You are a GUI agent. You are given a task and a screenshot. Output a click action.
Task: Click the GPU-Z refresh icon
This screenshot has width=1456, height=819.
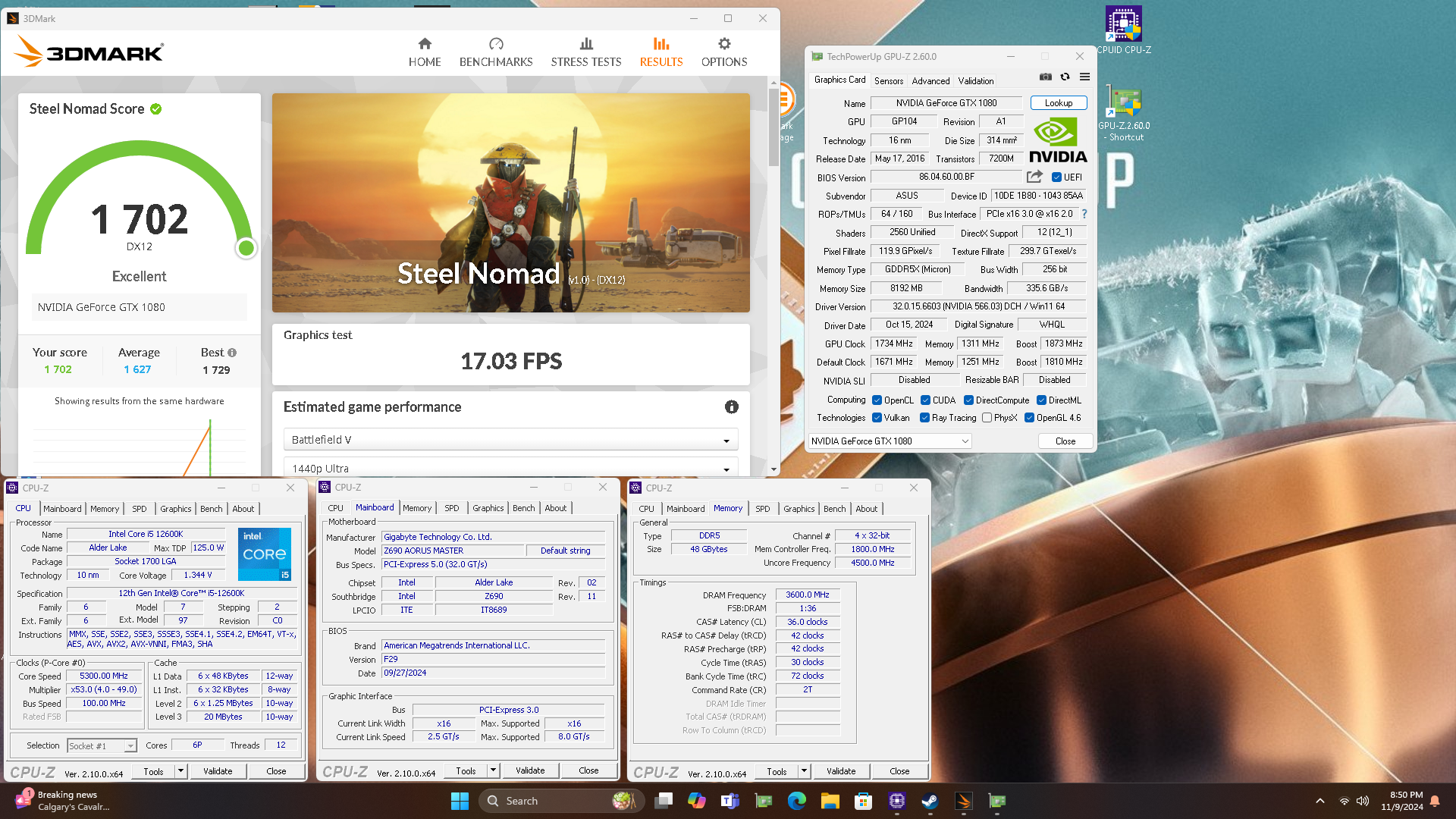coord(1065,77)
